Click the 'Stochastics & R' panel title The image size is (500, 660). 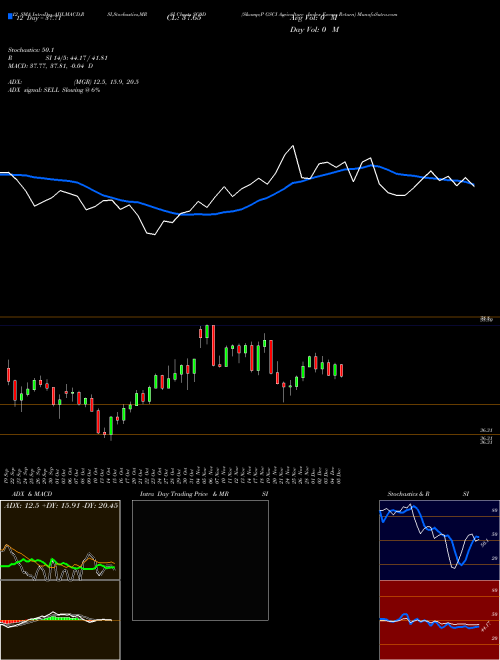409,494
